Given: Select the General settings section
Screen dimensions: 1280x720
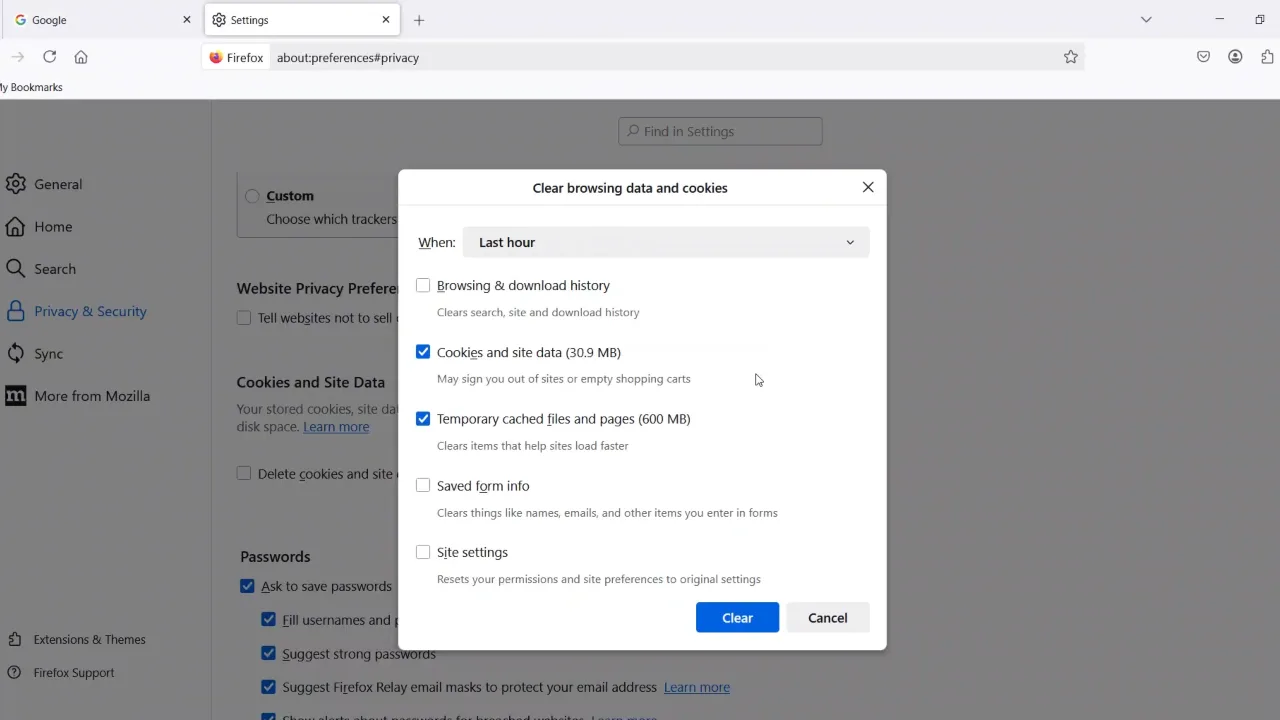Looking at the screenshot, I should coord(58,184).
